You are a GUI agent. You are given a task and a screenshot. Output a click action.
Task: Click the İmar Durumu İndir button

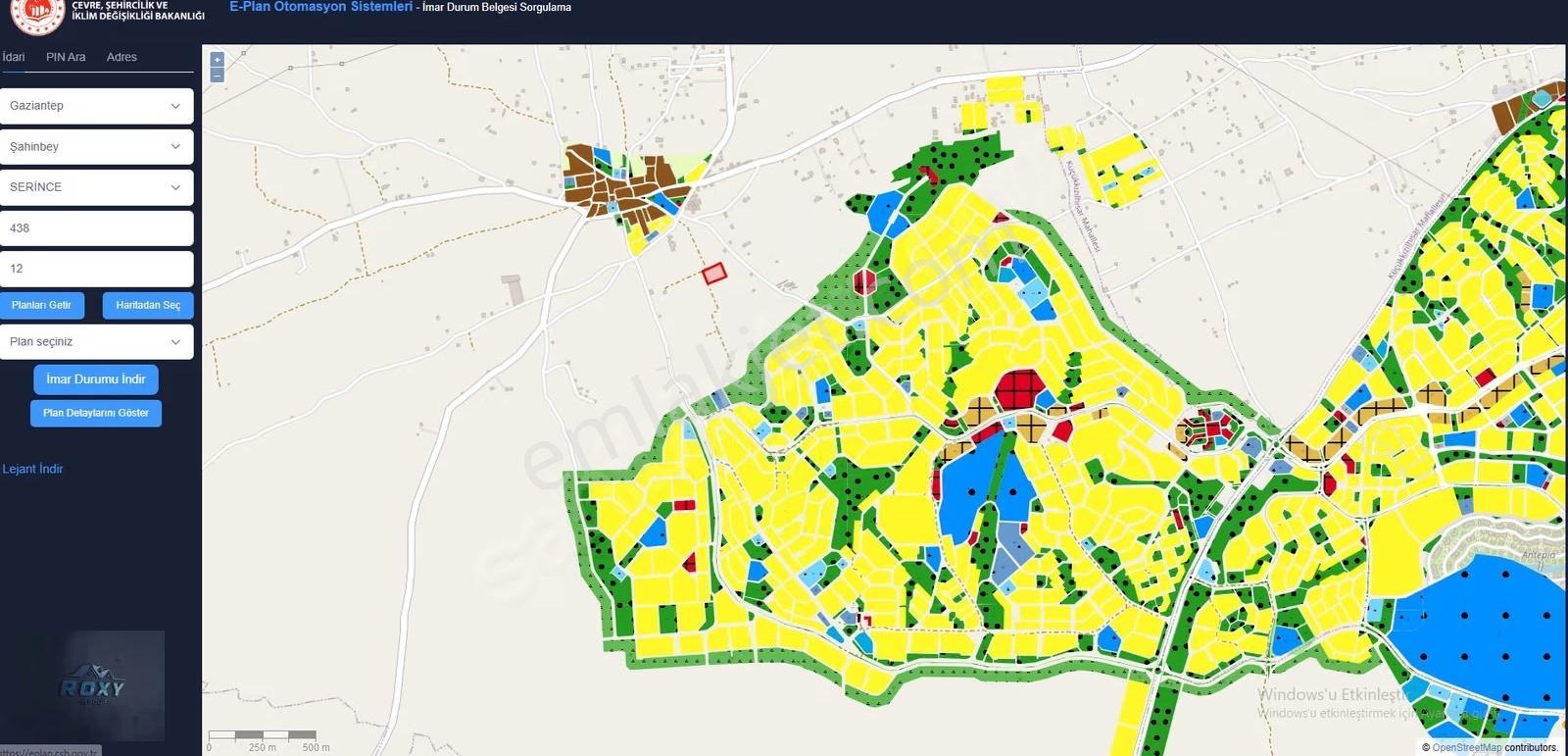(96, 379)
